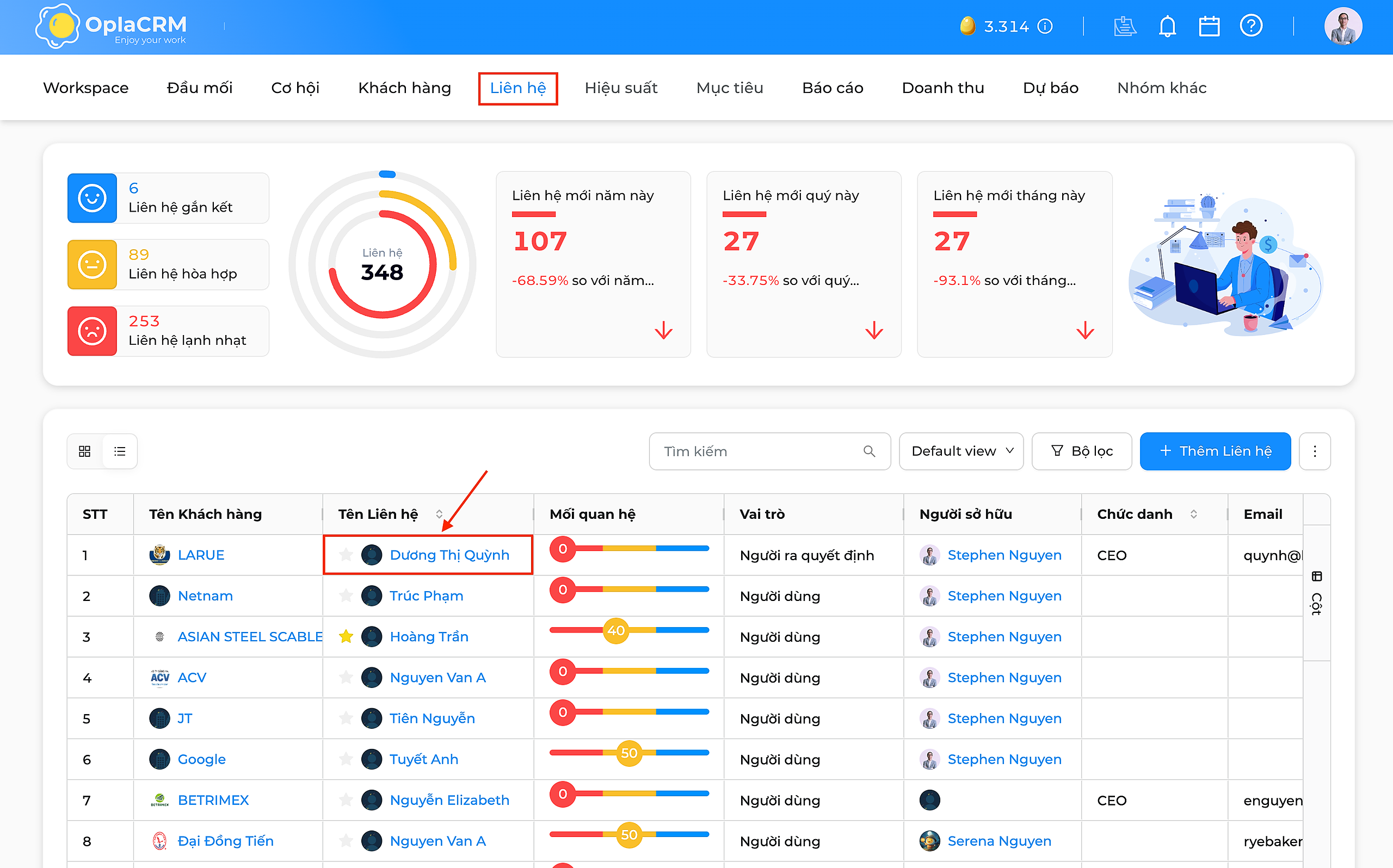Sort by the Chức danh column
Image resolution: width=1393 pixels, height=868 pixels.
[1194, 514]
